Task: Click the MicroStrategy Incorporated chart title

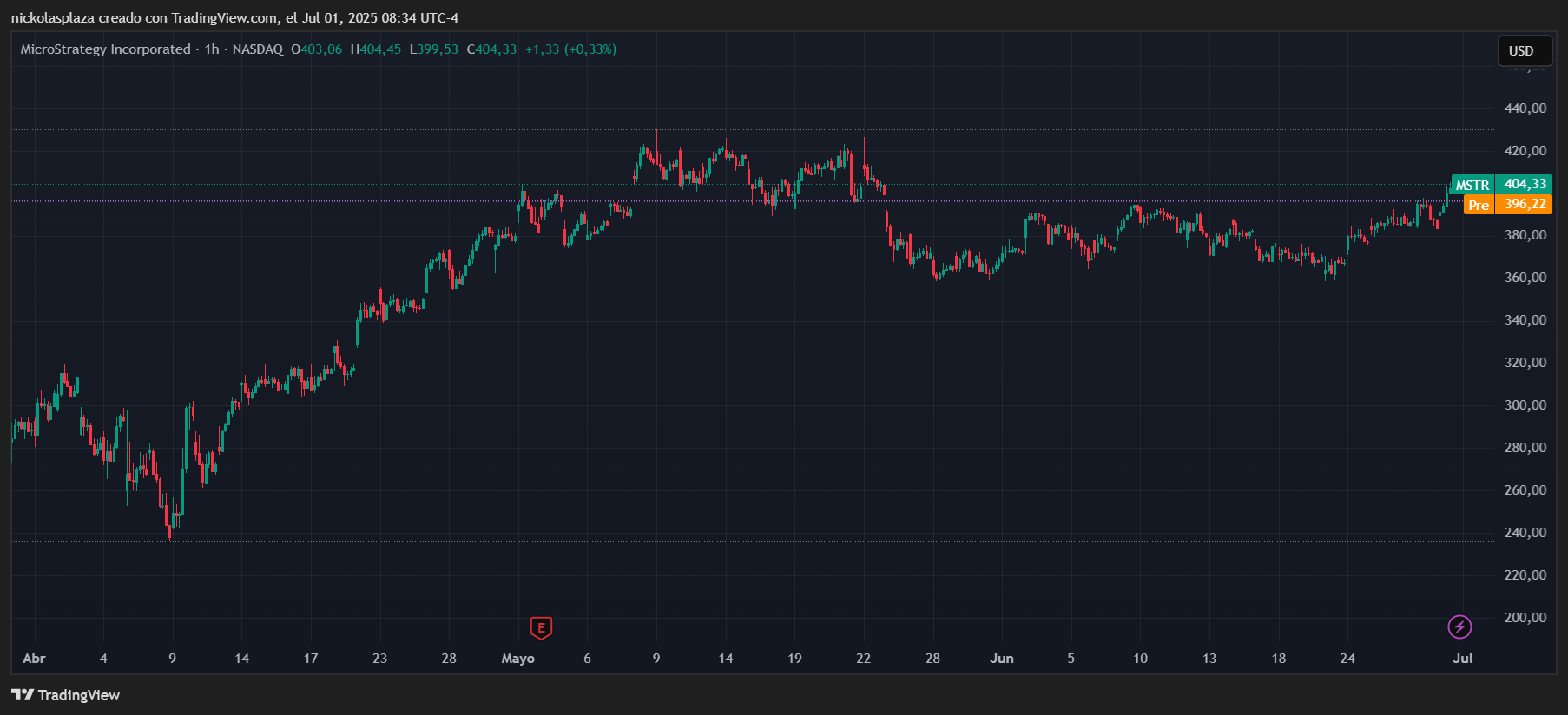Action: pyautogui.click(x=106, y=49)
